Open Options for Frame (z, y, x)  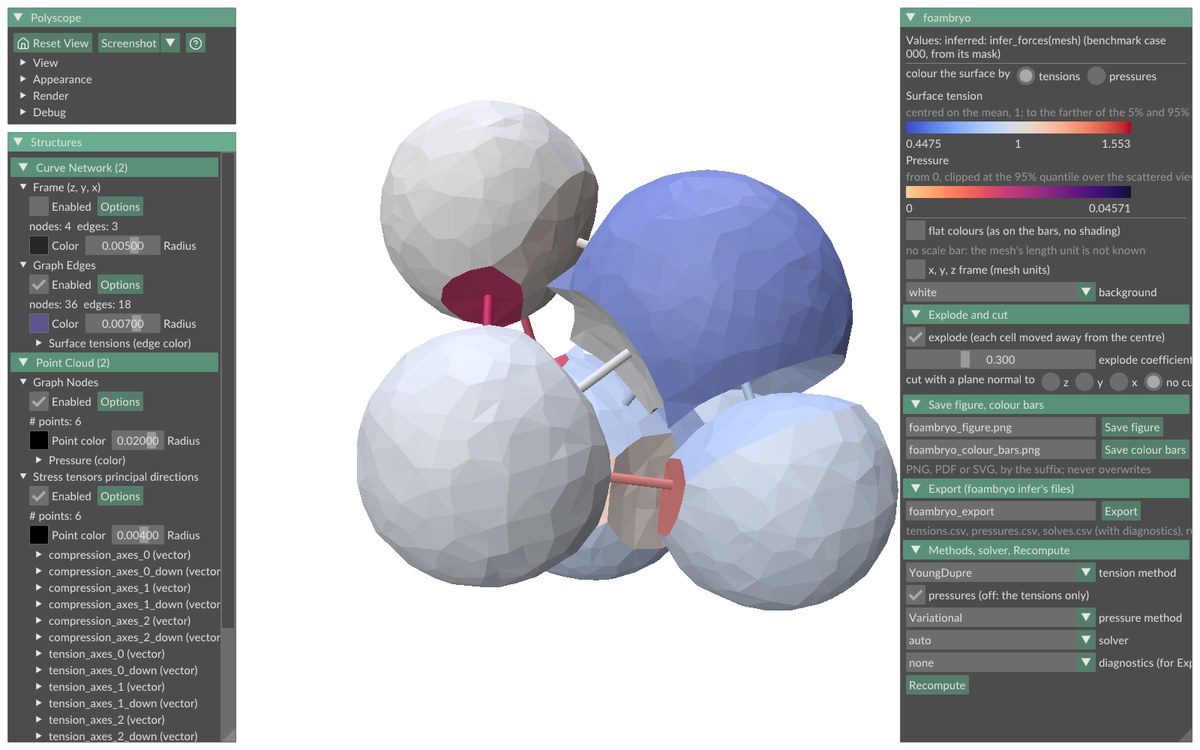120,206
